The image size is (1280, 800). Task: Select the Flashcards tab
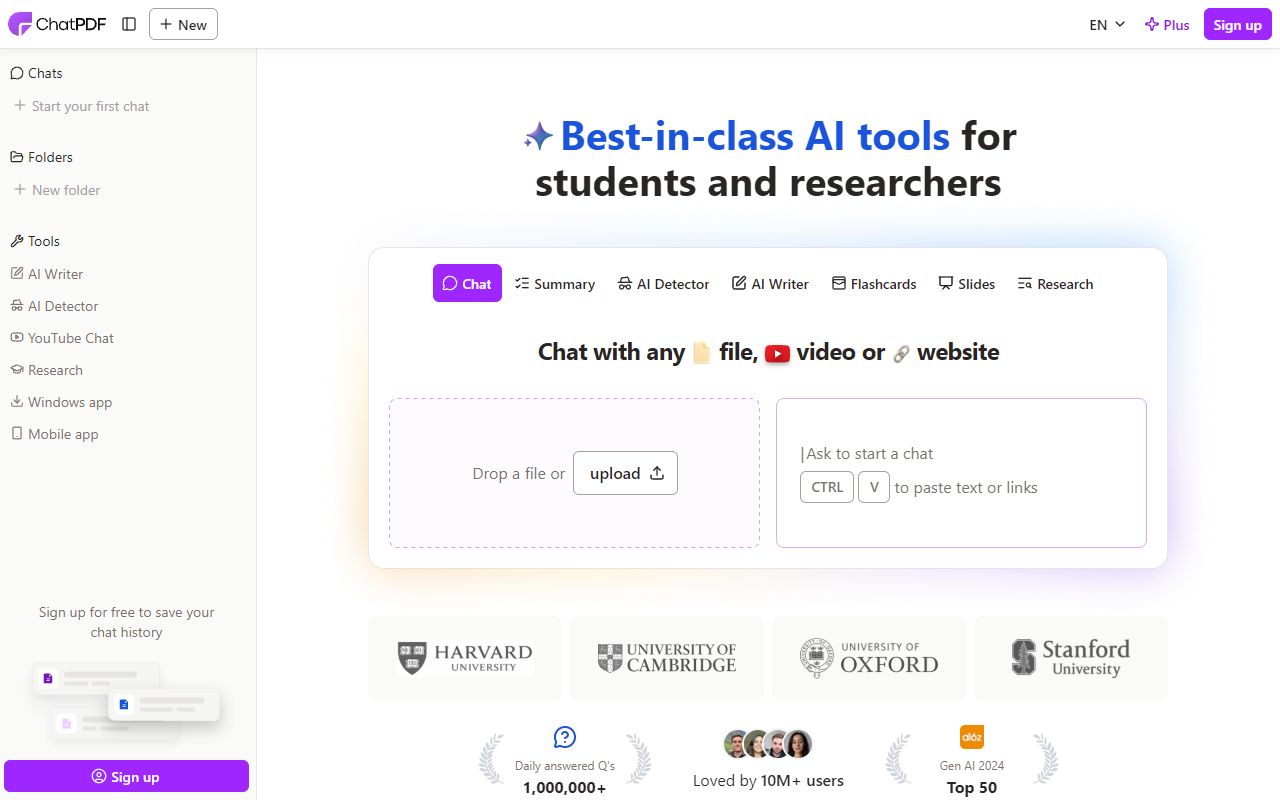[874, 283]
